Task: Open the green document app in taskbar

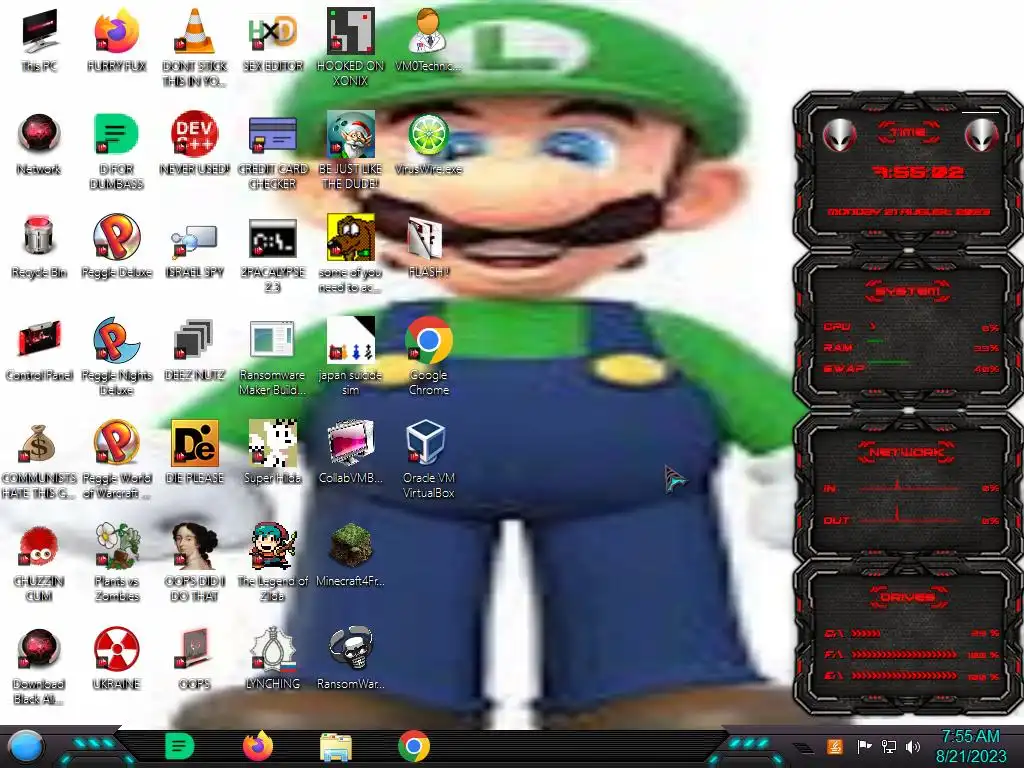Action: tap(180, 746)
